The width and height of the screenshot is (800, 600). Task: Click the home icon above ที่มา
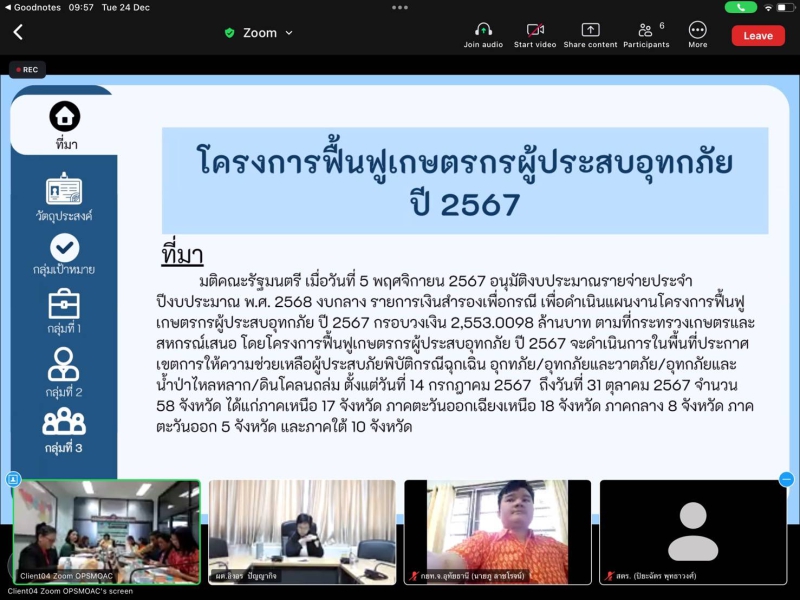65,117
